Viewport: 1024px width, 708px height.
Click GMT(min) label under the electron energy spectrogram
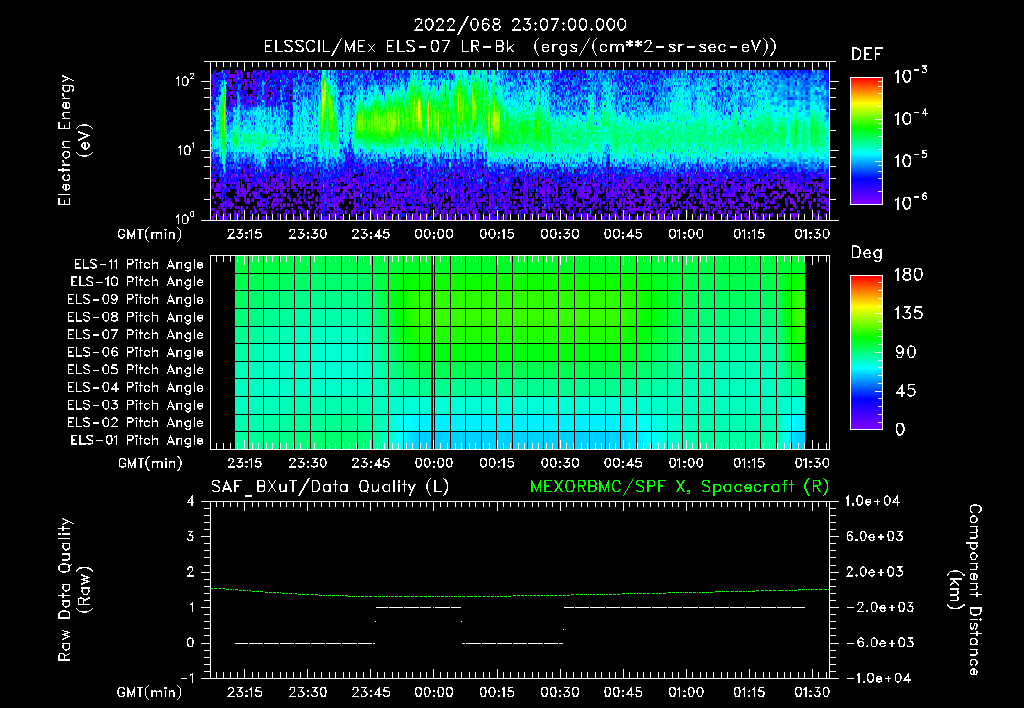click(150, 234)
